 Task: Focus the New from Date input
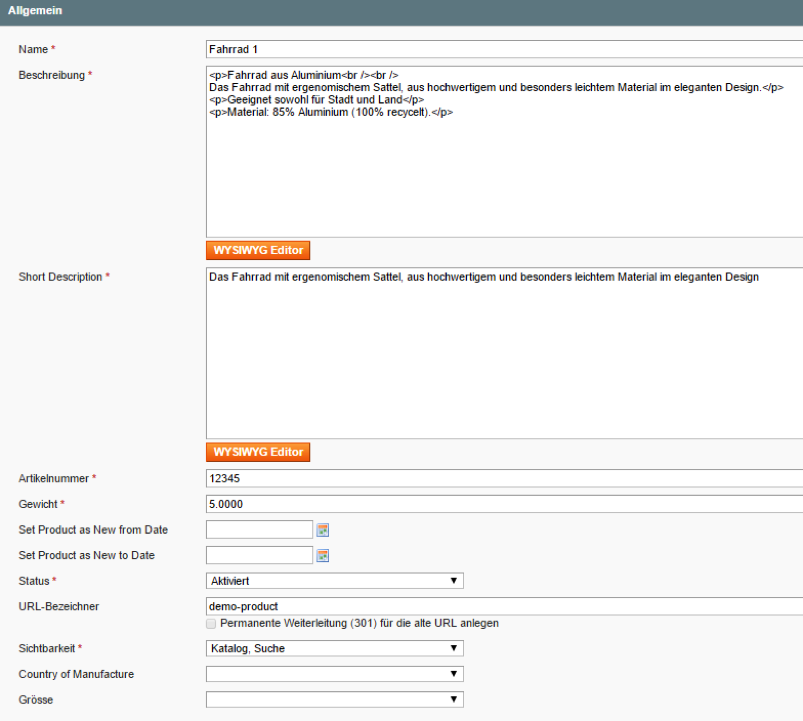(x=260, y=530)
